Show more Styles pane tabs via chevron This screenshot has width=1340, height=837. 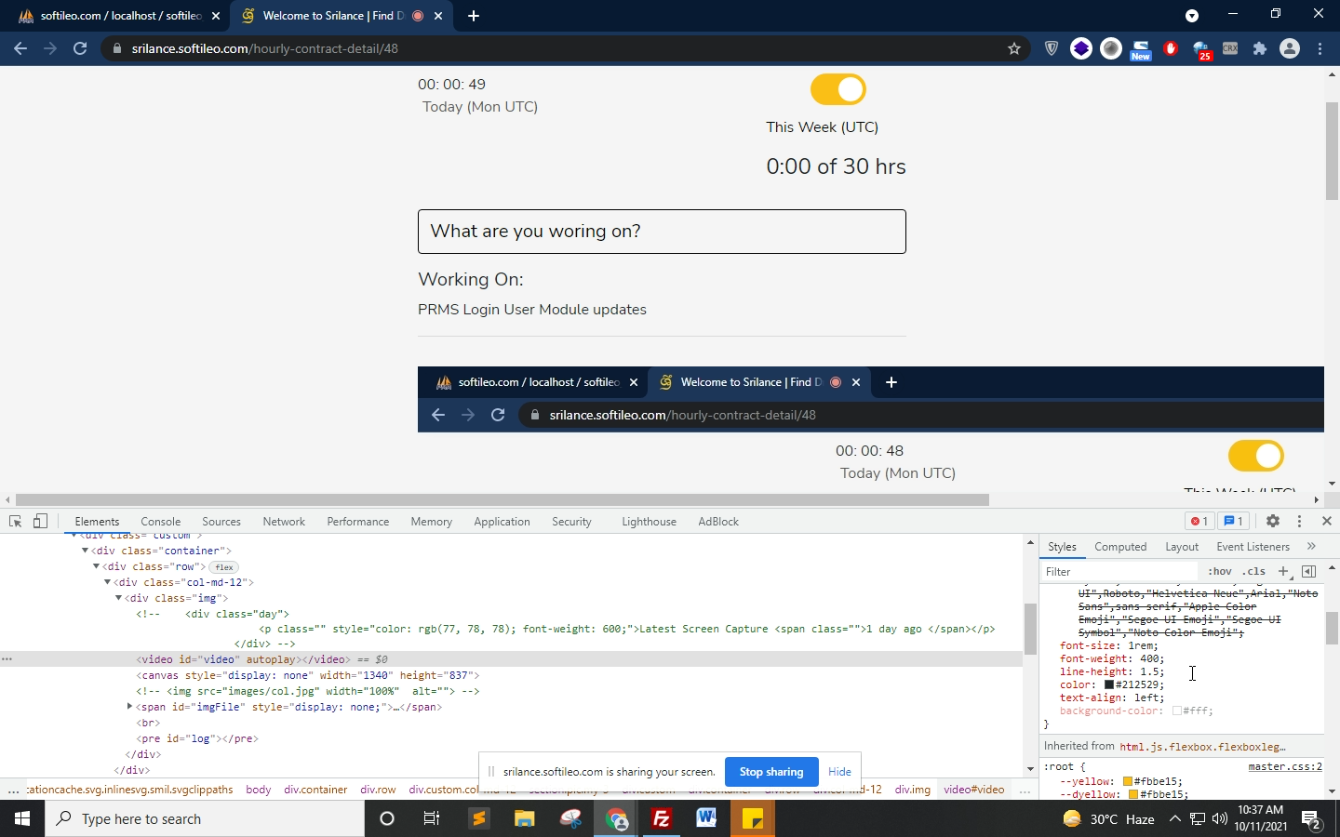tap(1311, 547)
